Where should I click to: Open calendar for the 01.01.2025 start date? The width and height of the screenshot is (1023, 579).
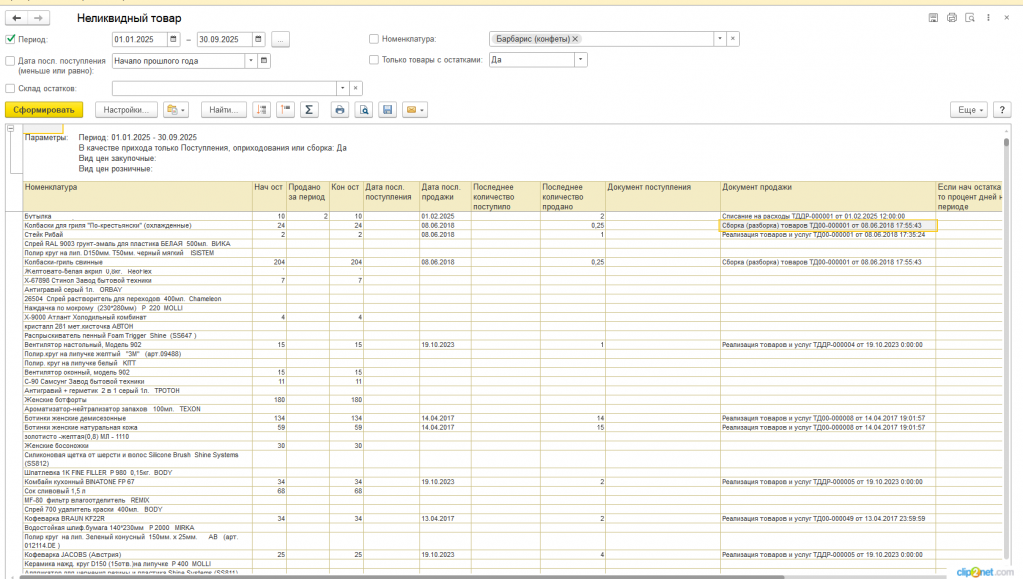[174, 39]
